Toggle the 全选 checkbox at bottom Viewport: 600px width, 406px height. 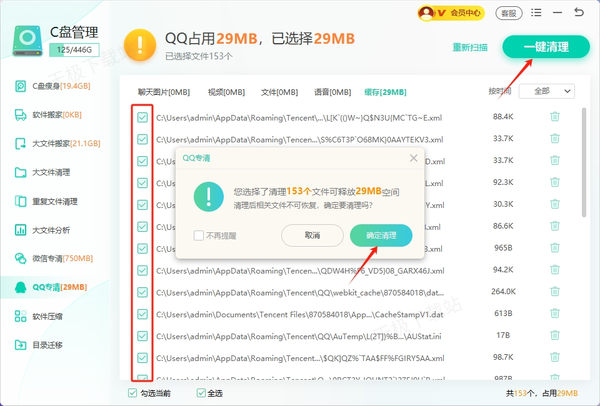click(x=203, y=393)
